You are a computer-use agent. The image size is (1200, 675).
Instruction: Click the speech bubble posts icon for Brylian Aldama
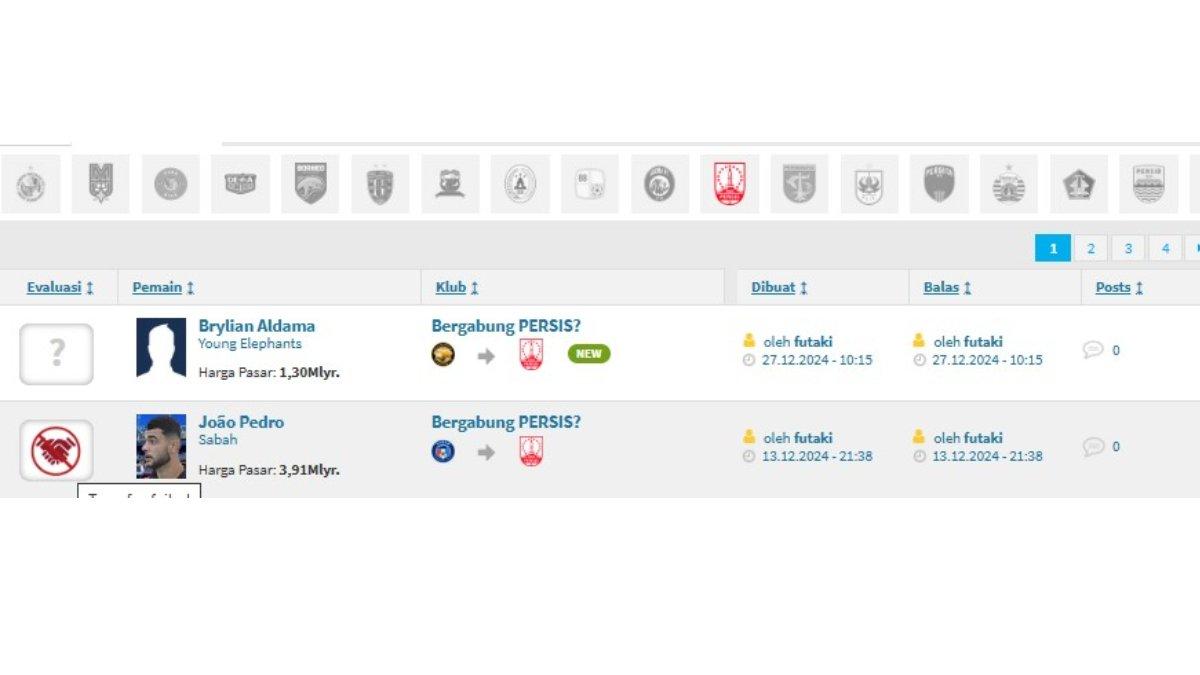[x=1093, y=350]
